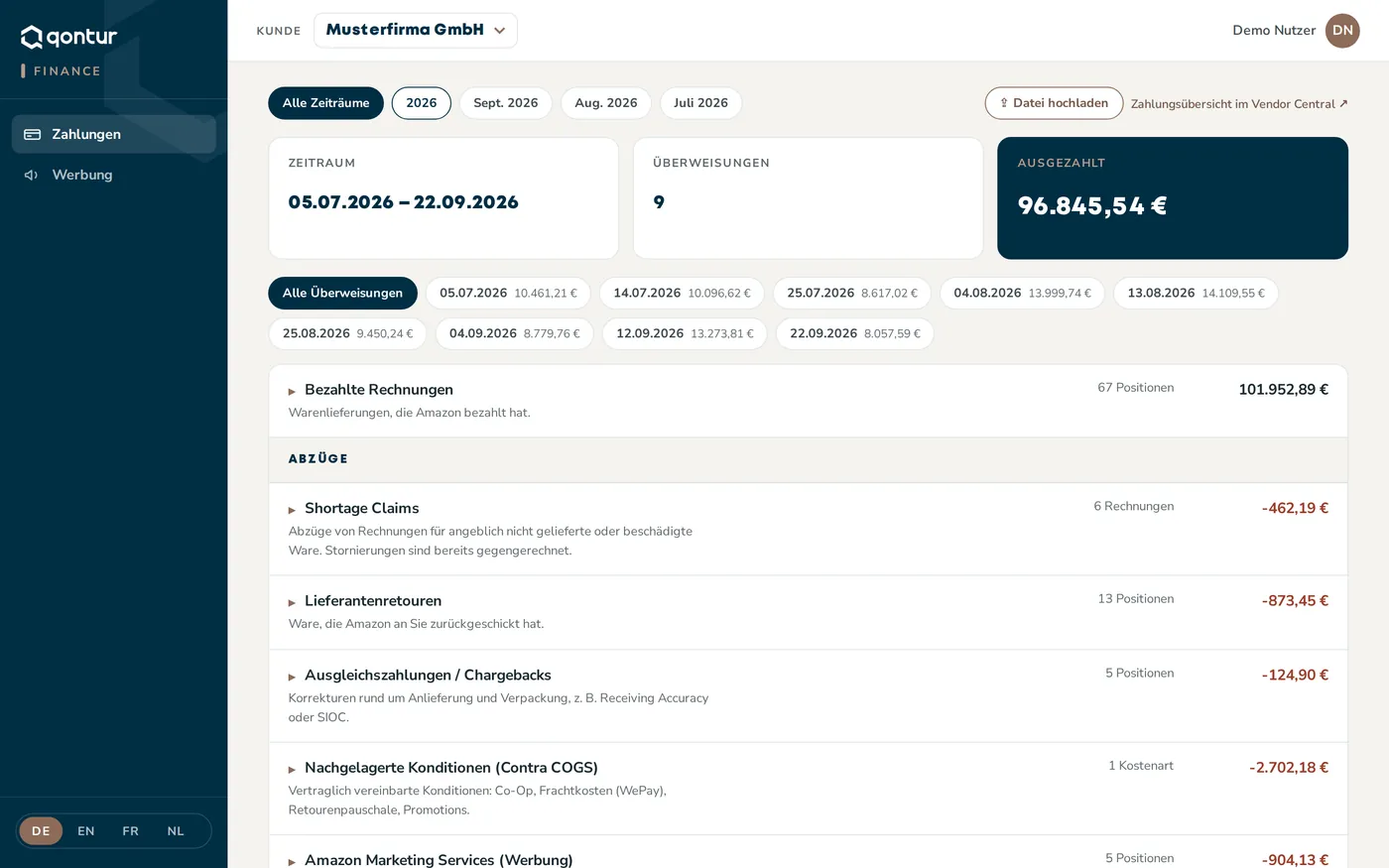This screenshot has width=1389, height=868.
Task: Expand the Shortage Claims row
Action: 808,529
